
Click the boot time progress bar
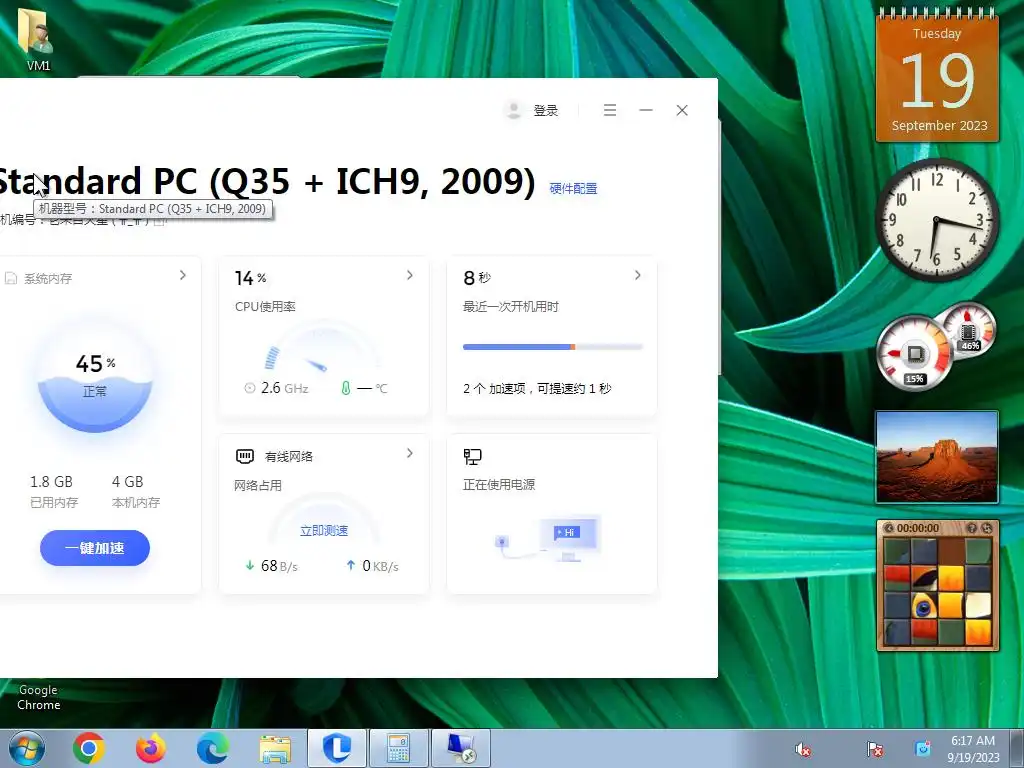552,347
